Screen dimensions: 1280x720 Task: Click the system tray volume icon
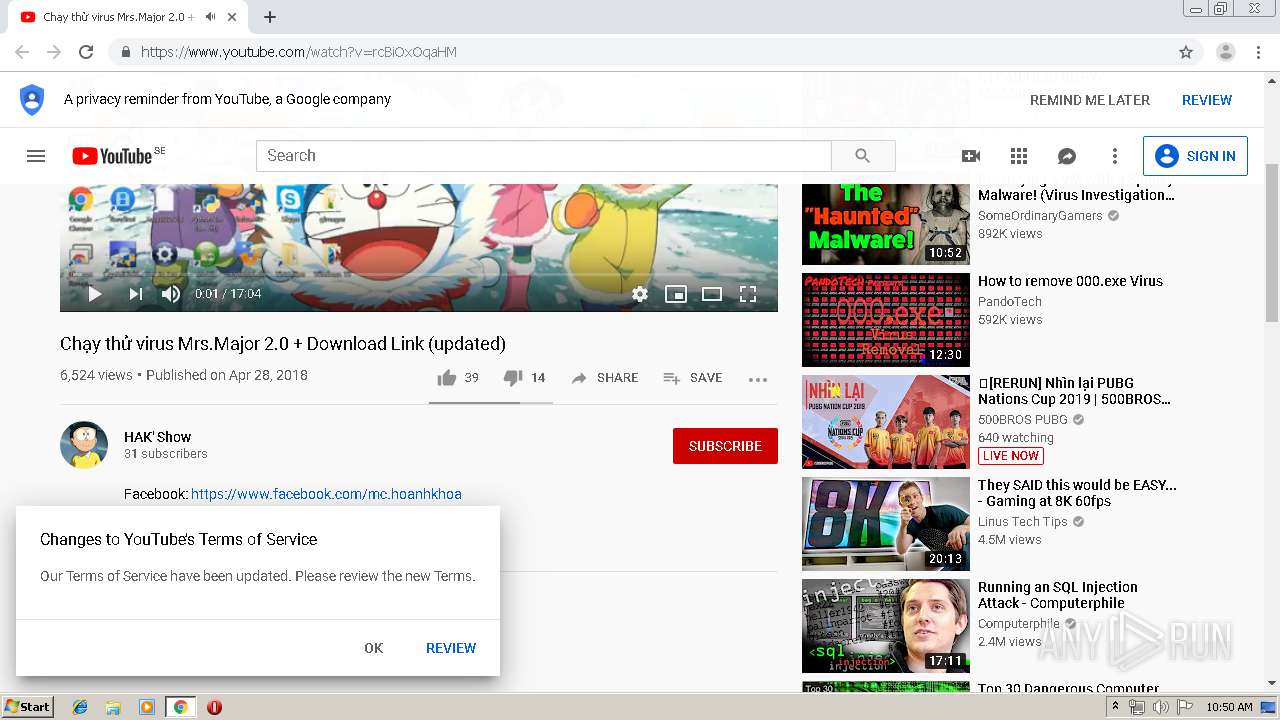[1160, 707]
